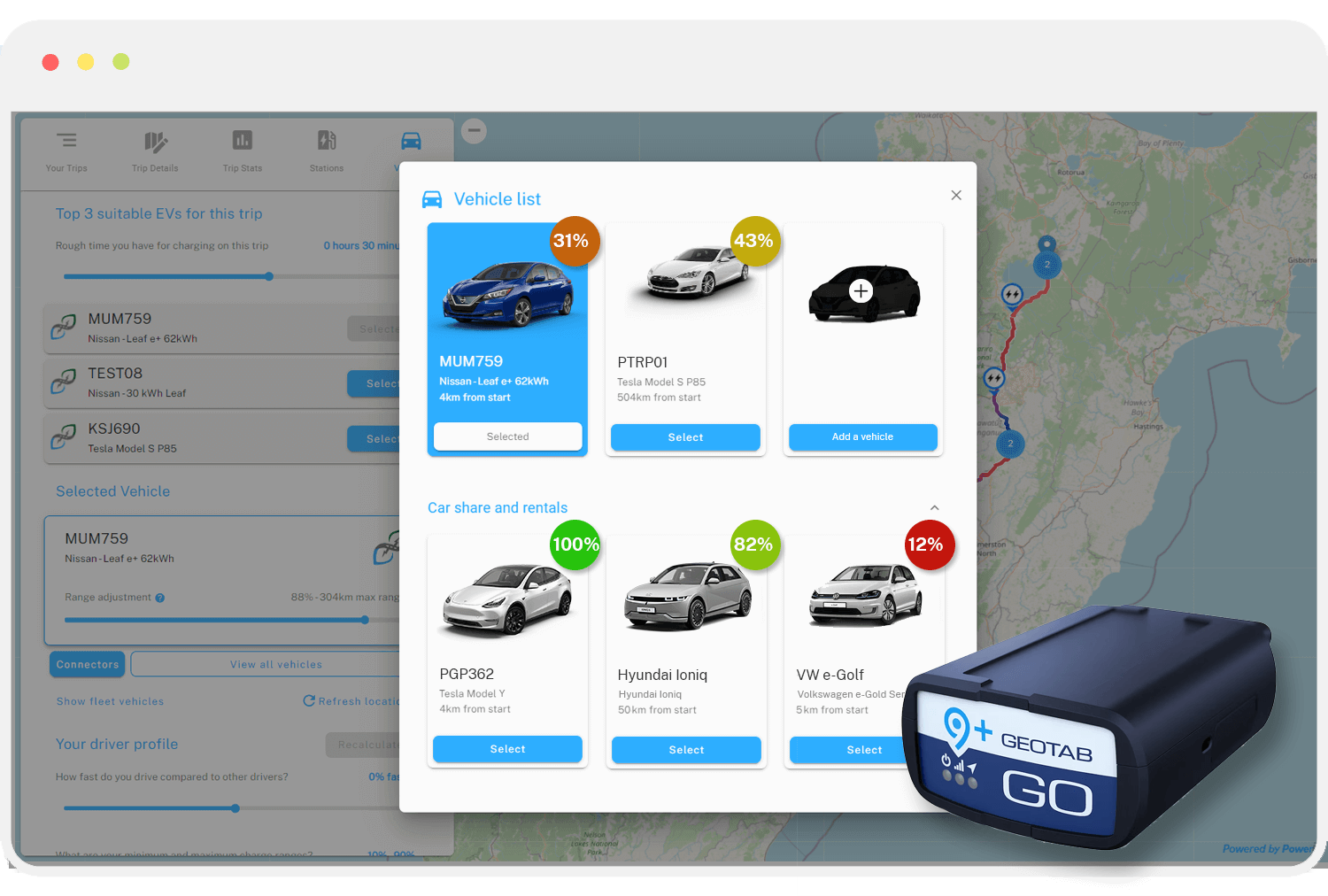The height and width of the screenshot is (896, 1328).
Task: Select the PGP362 Tesla Model Y
Action: [x=507, y=749]
